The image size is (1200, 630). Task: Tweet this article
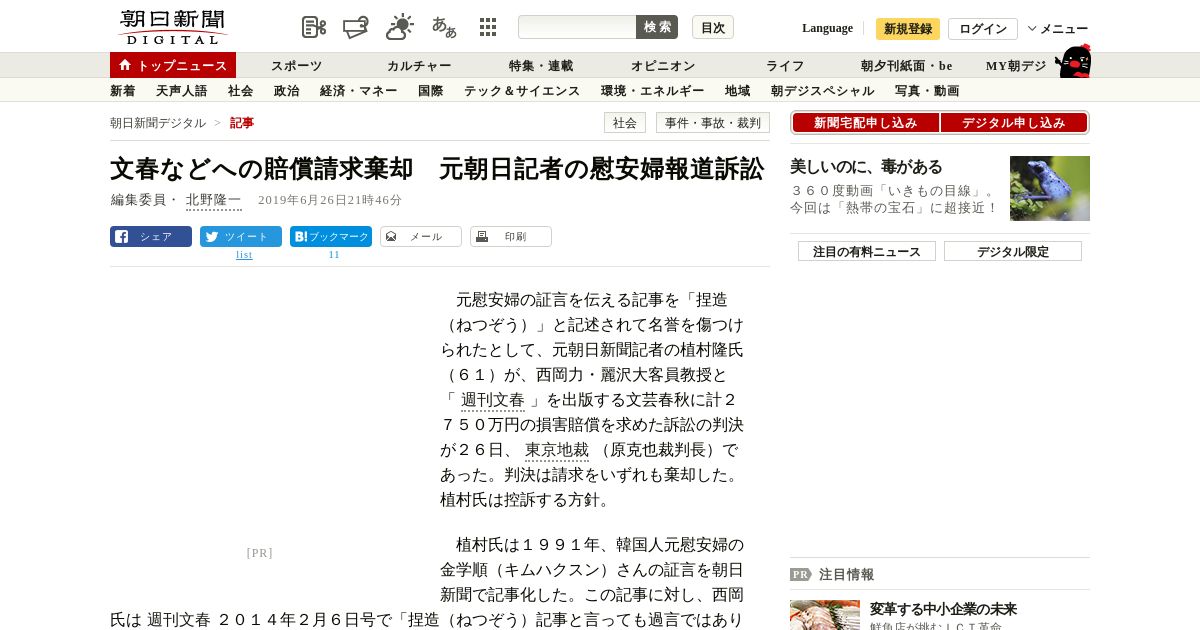[241, 237]
